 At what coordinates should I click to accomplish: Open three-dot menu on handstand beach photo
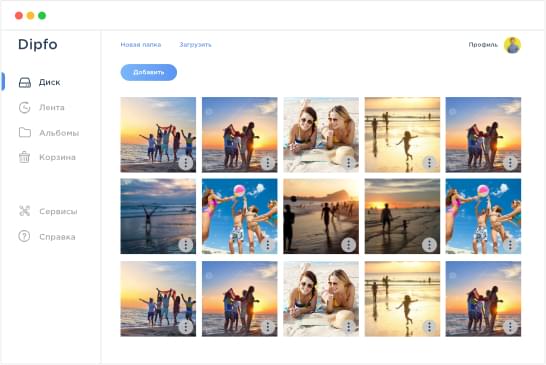186,245
